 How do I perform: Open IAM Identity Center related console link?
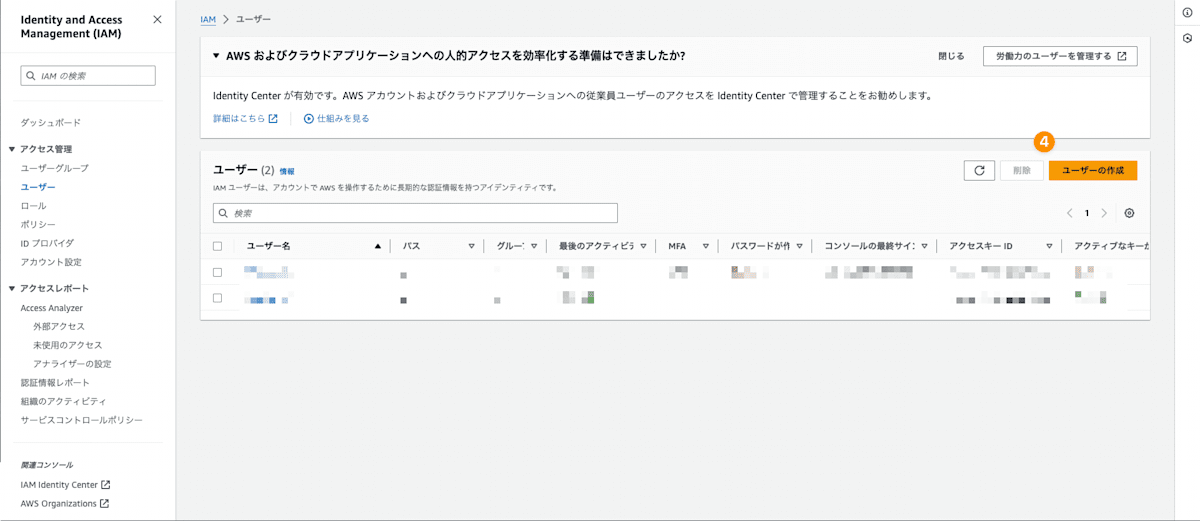pos(59,485)
